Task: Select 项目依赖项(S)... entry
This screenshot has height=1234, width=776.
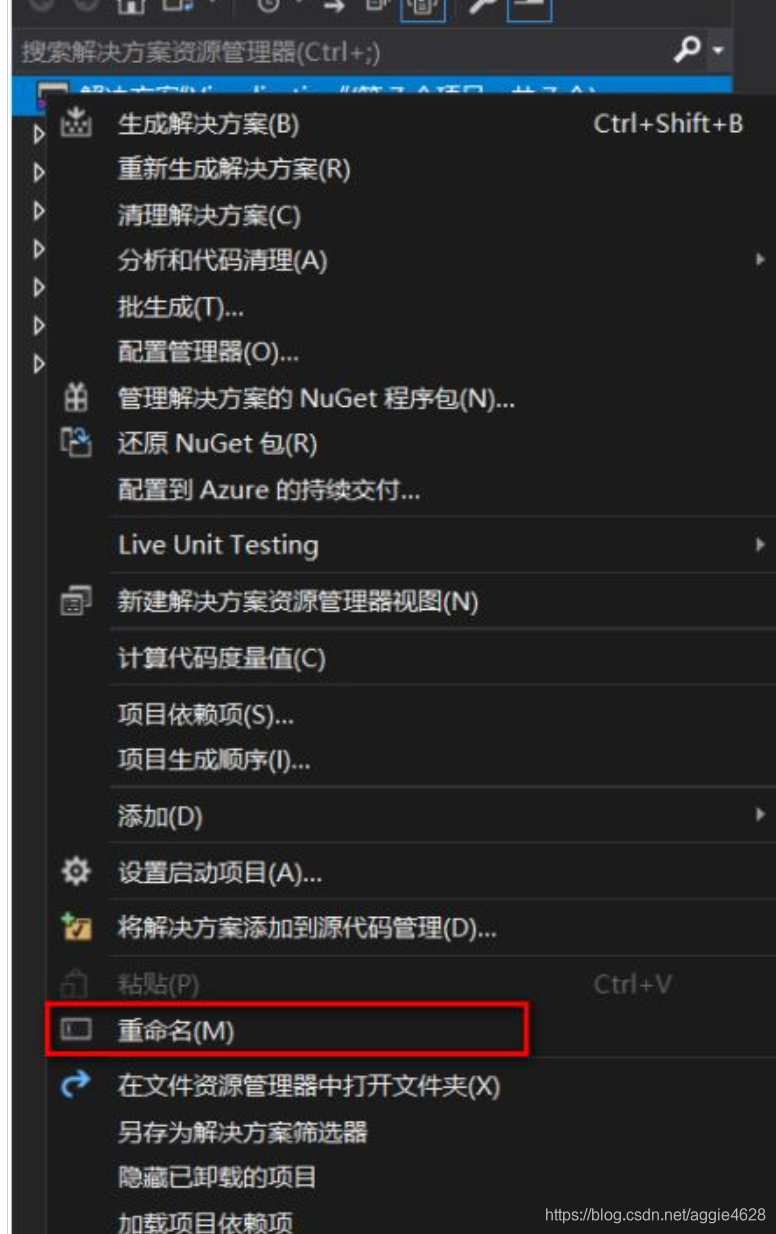Action: click(206, 714)
